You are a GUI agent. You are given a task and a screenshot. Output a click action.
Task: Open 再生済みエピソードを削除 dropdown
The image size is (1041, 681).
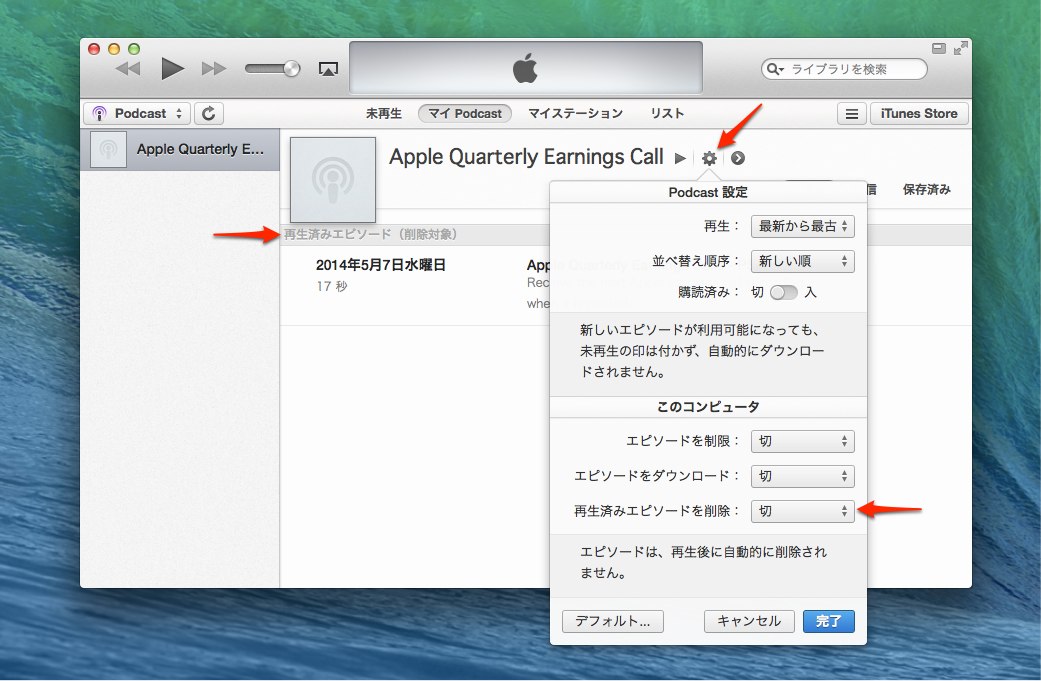point(802,511)
